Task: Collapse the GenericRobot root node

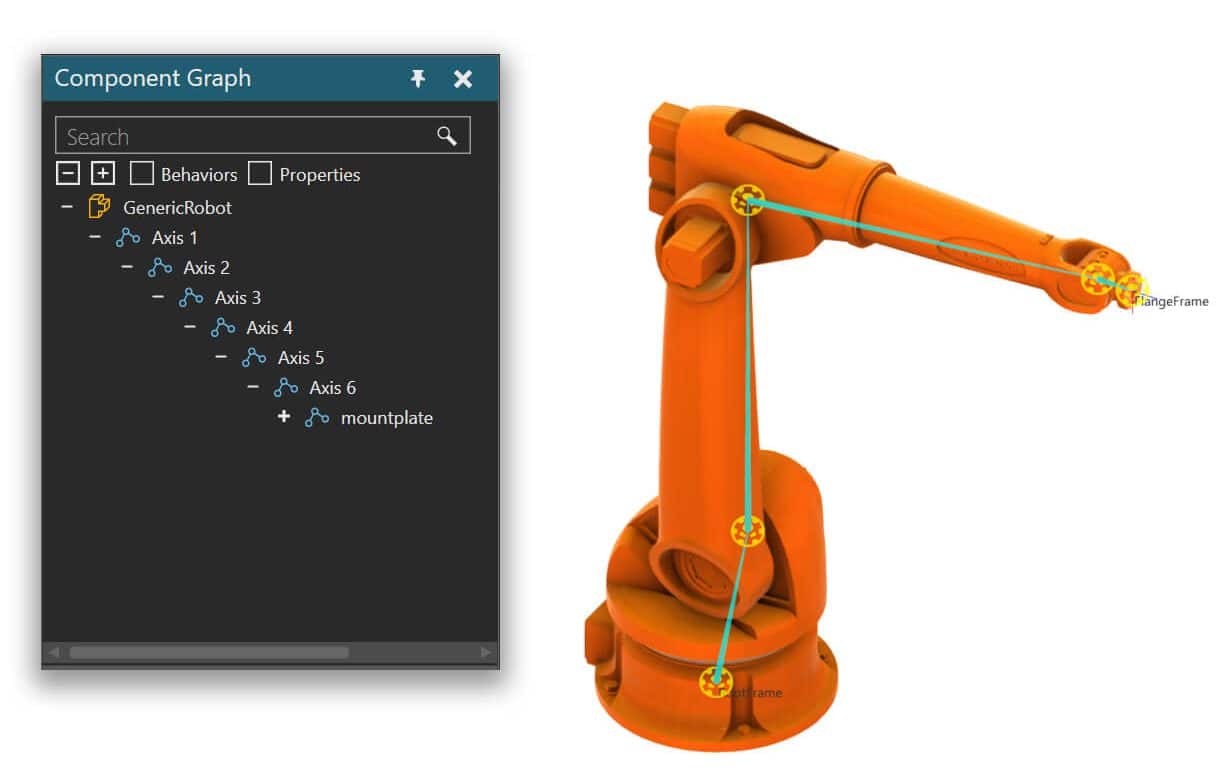Action: click(x=67, y=207)
